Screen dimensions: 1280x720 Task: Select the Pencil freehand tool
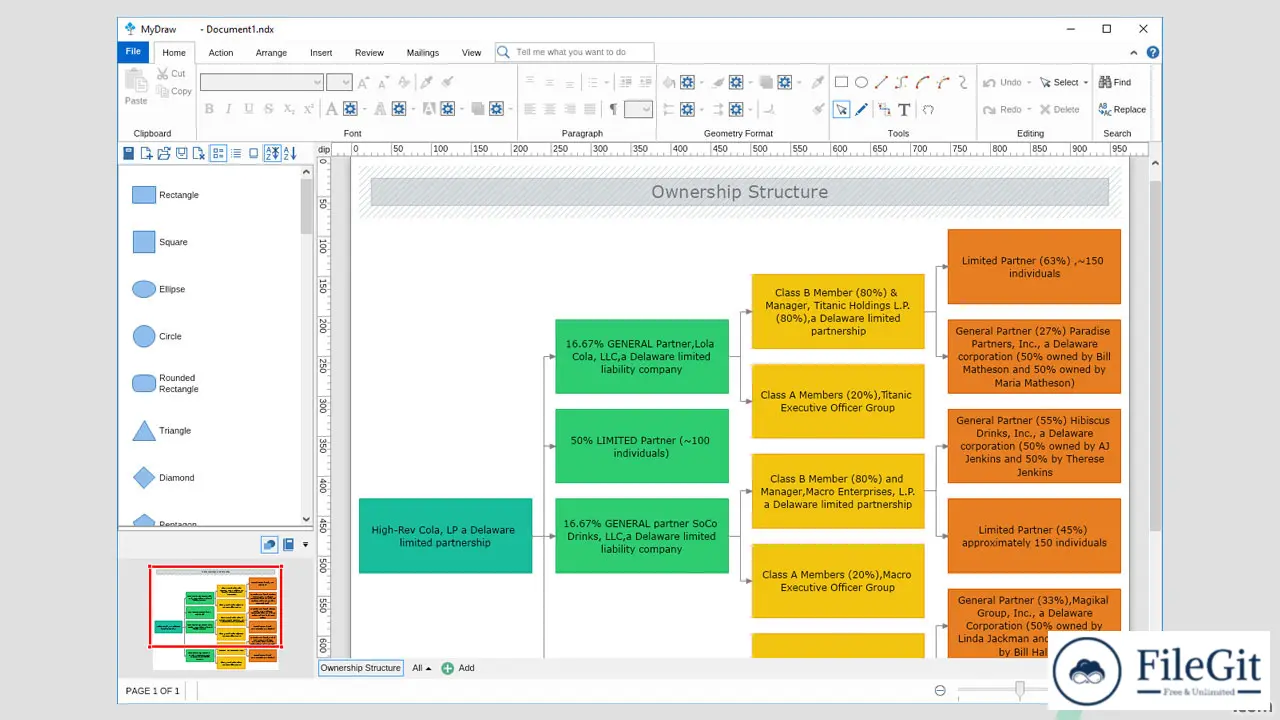(861, 110)
